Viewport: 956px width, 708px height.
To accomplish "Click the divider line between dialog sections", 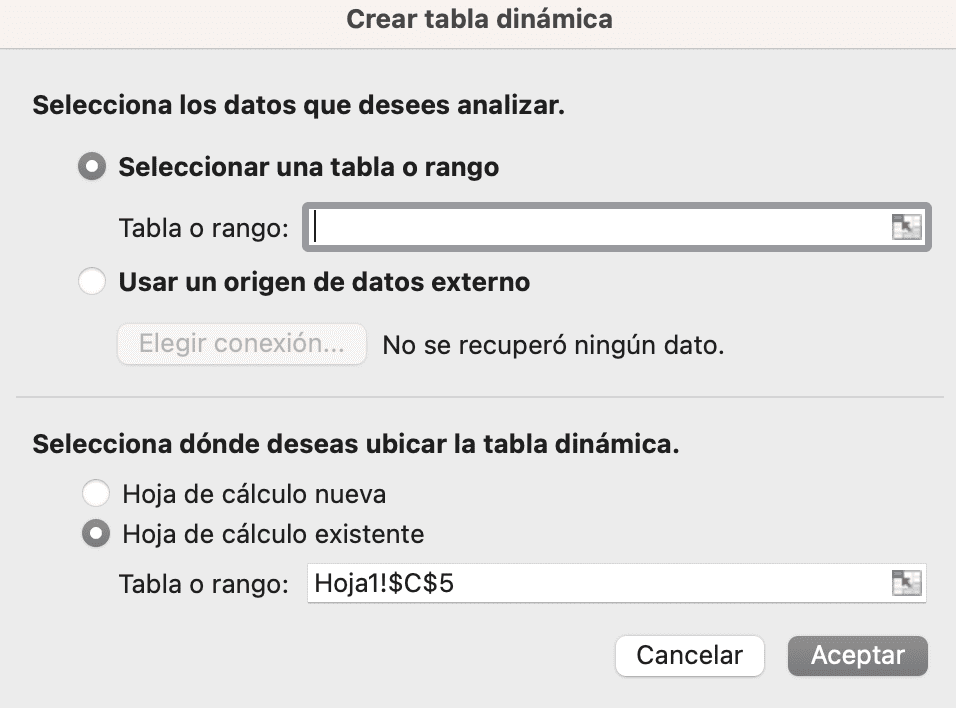I will [478, 394].
